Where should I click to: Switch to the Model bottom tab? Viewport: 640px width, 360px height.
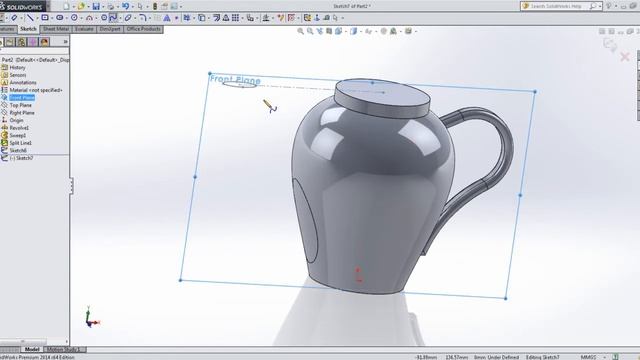click(x=31, y=349)
